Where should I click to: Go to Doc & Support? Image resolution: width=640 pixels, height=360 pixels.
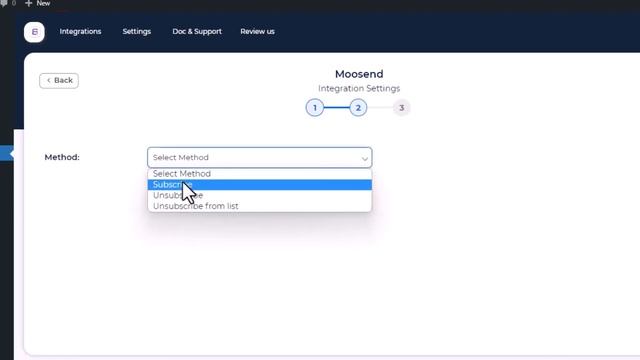click(197, 31)
